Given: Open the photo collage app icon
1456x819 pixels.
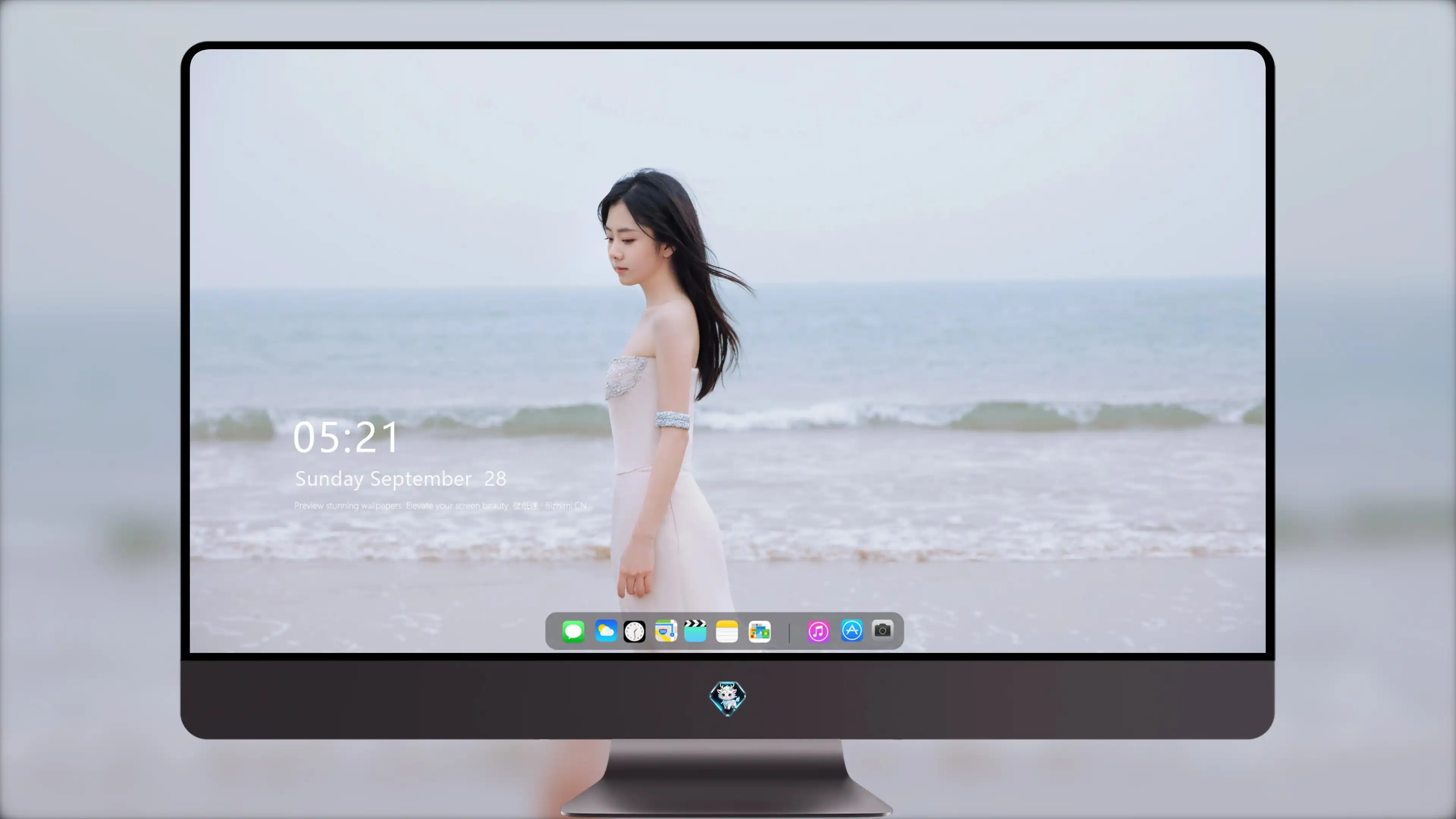Looking at the screenshot, I should 759,631.
